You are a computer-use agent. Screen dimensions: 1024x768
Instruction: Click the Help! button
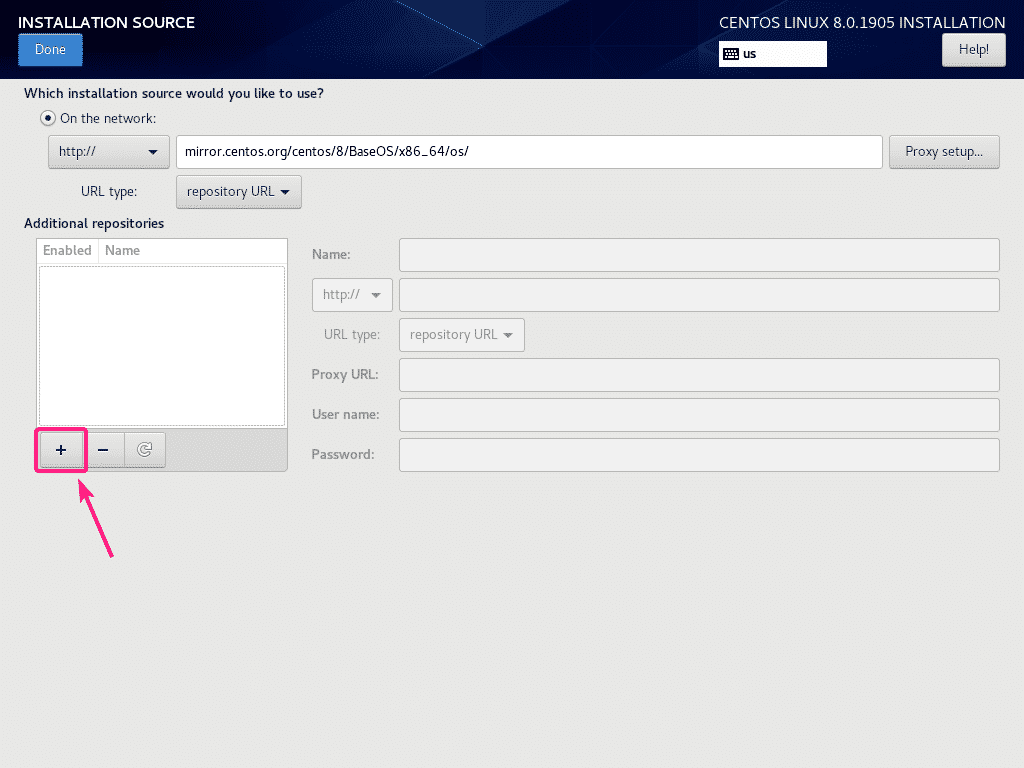tap(973, 50)
